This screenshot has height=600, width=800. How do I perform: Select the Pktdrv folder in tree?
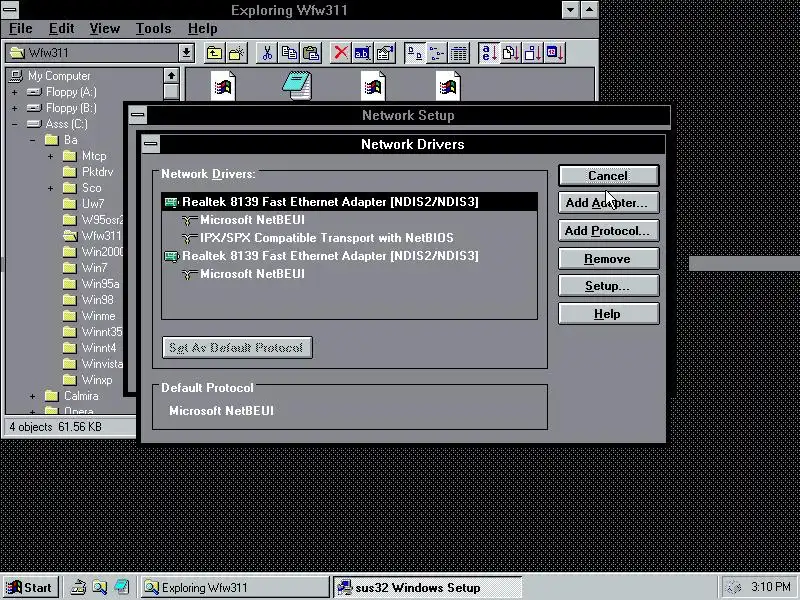[x=97, y=172]
